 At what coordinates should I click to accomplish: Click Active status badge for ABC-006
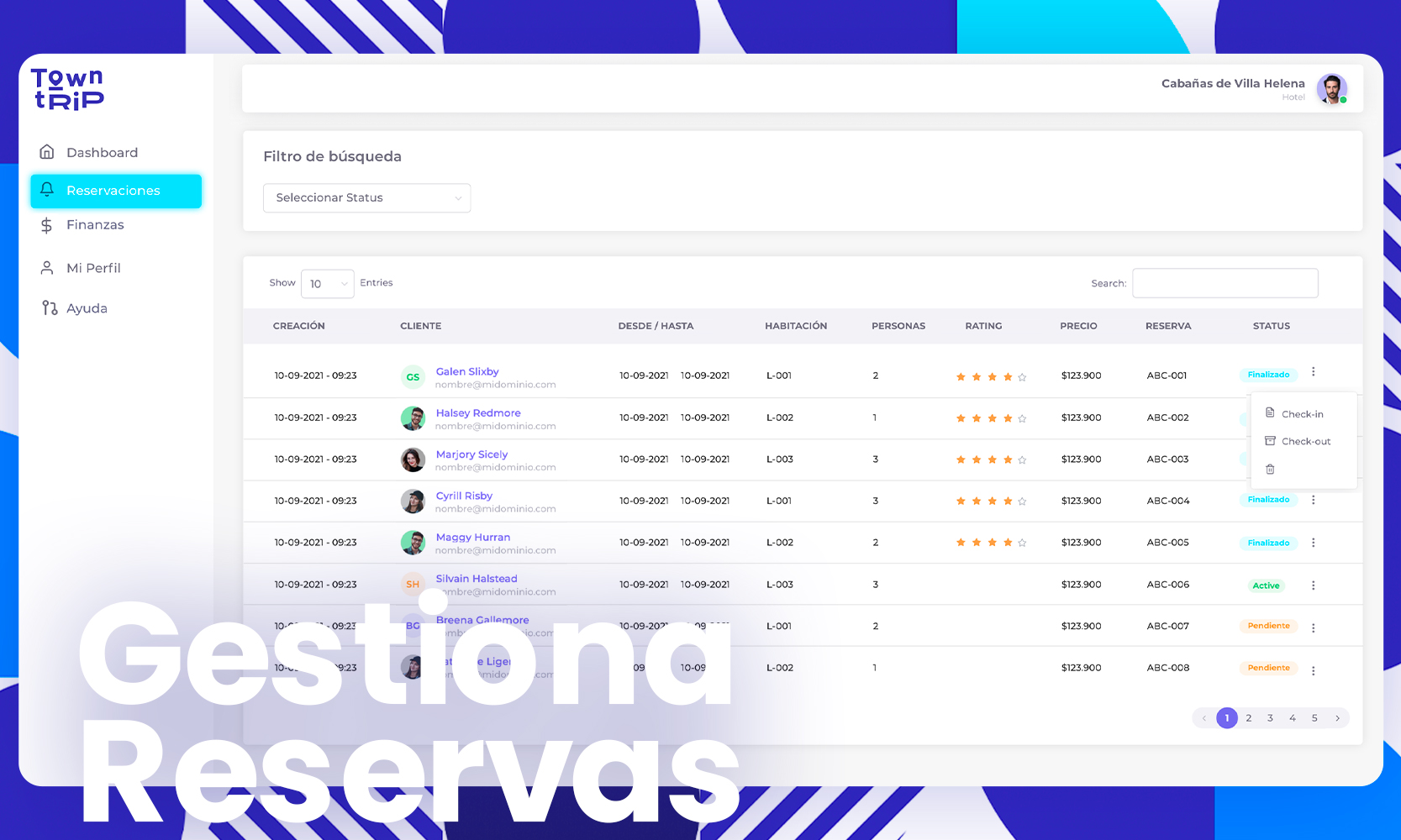click(x=1266, y=585)
